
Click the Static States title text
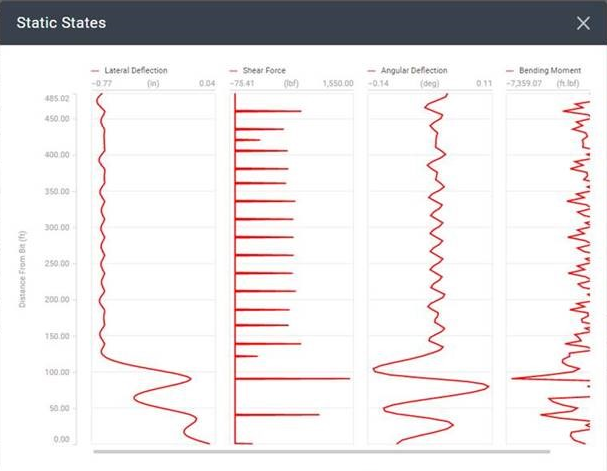pyautogui.click(x=61, y=22)
